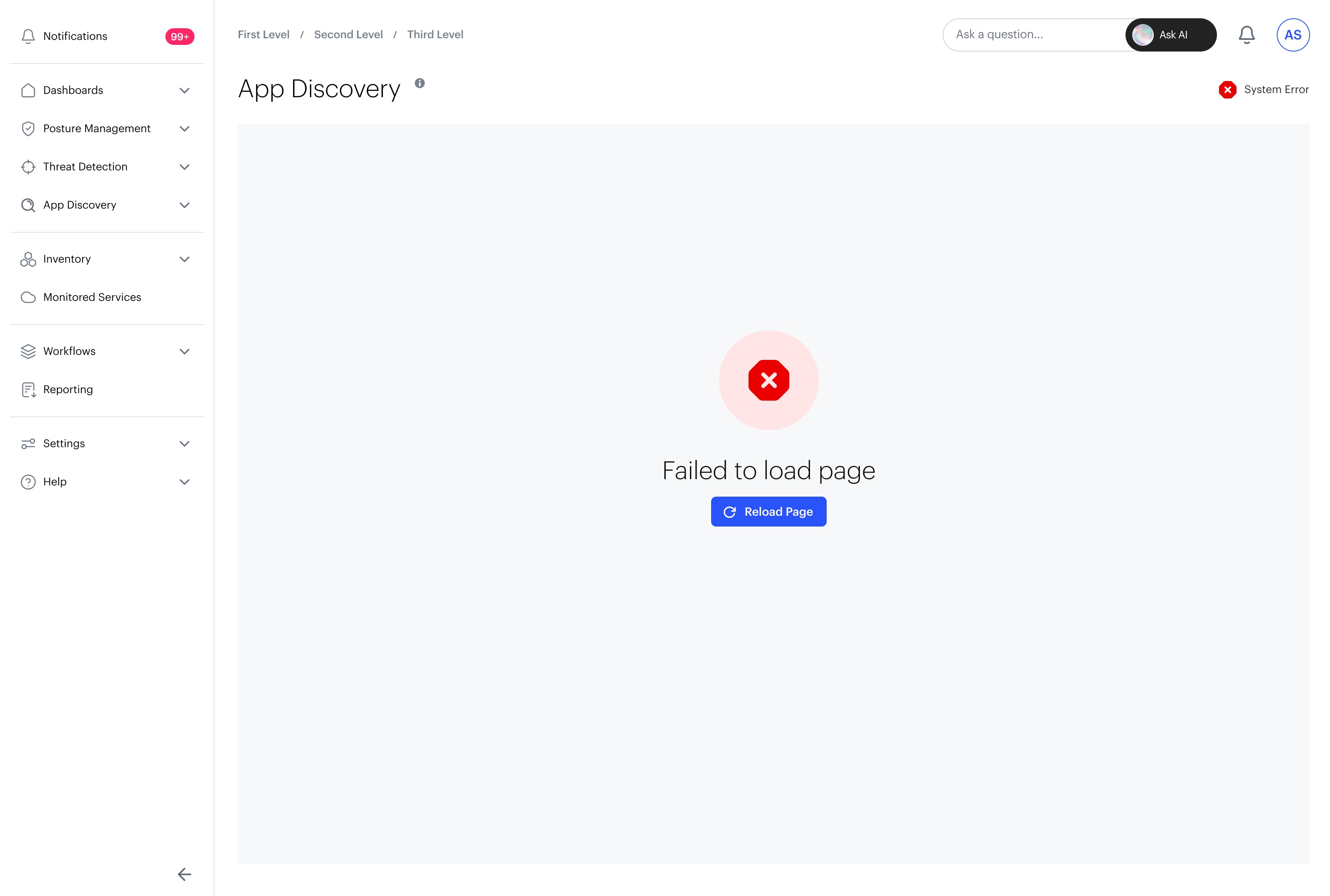Open Notifications in the sidebar

[x=75, y=36]
